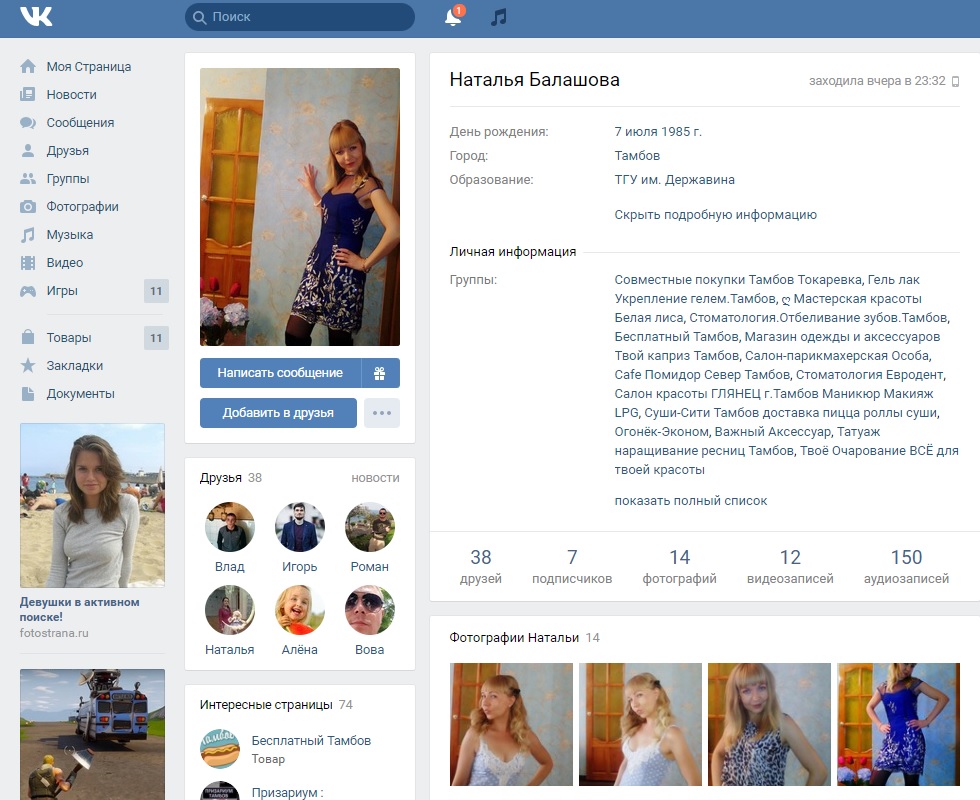Click the gift icon beside Написать сообщение
Screen dimensions: 980x800
[380, 373]
